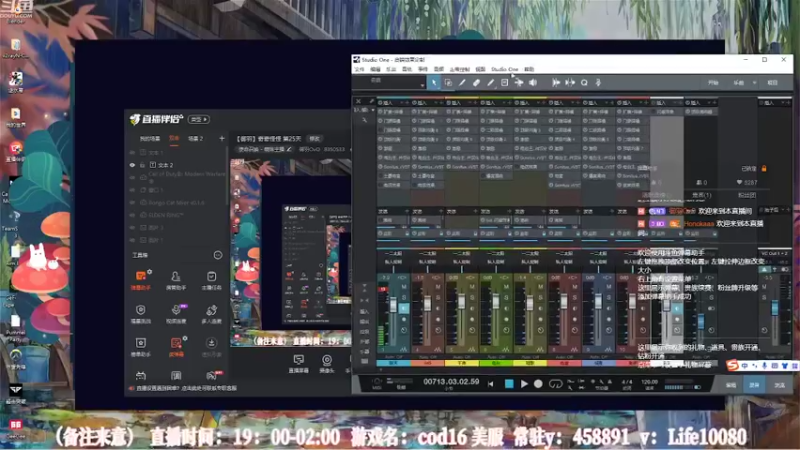800x450 pixels.
Task: Open the dropdown arrow left of Arrow tool
Action: tap(422, 85)
